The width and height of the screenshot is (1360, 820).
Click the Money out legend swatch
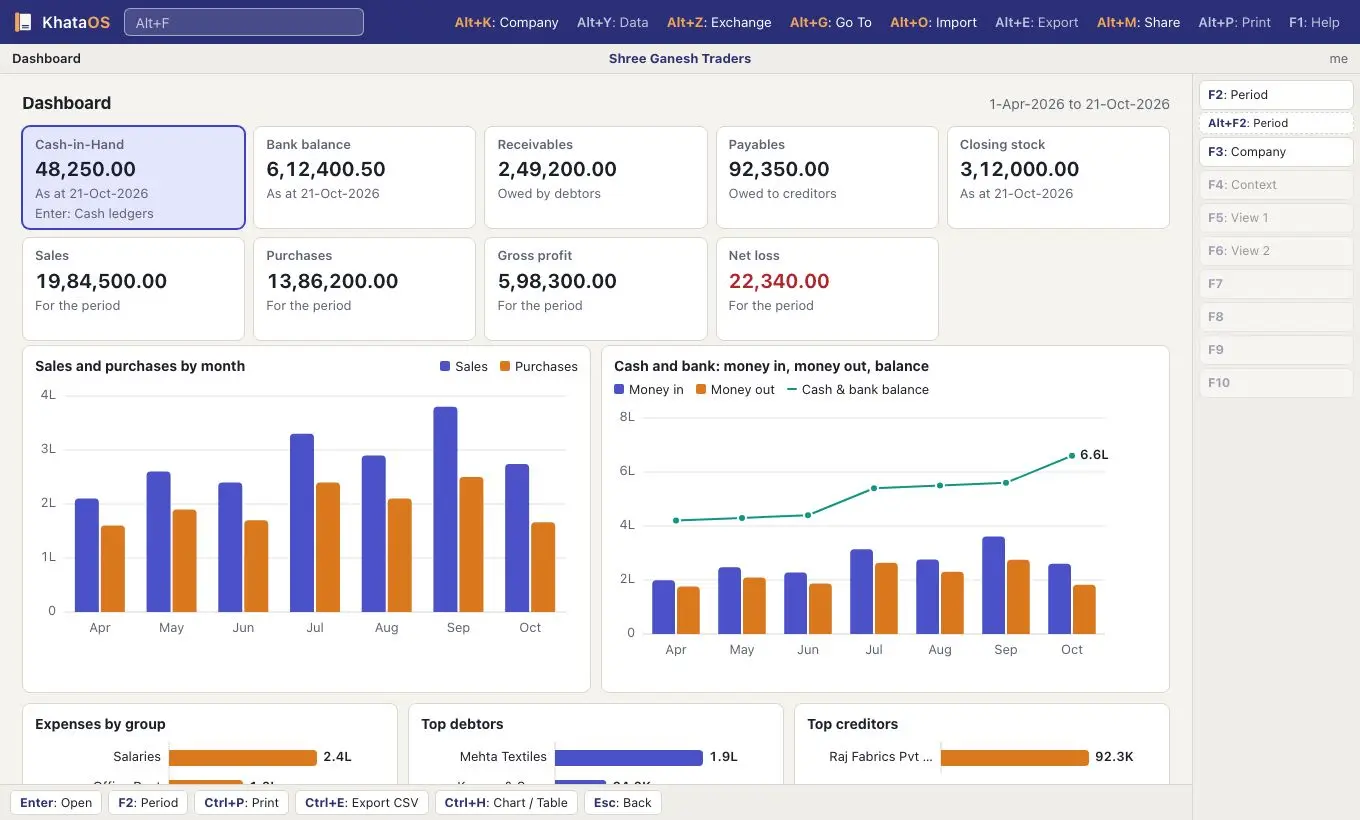pos(701,390)
